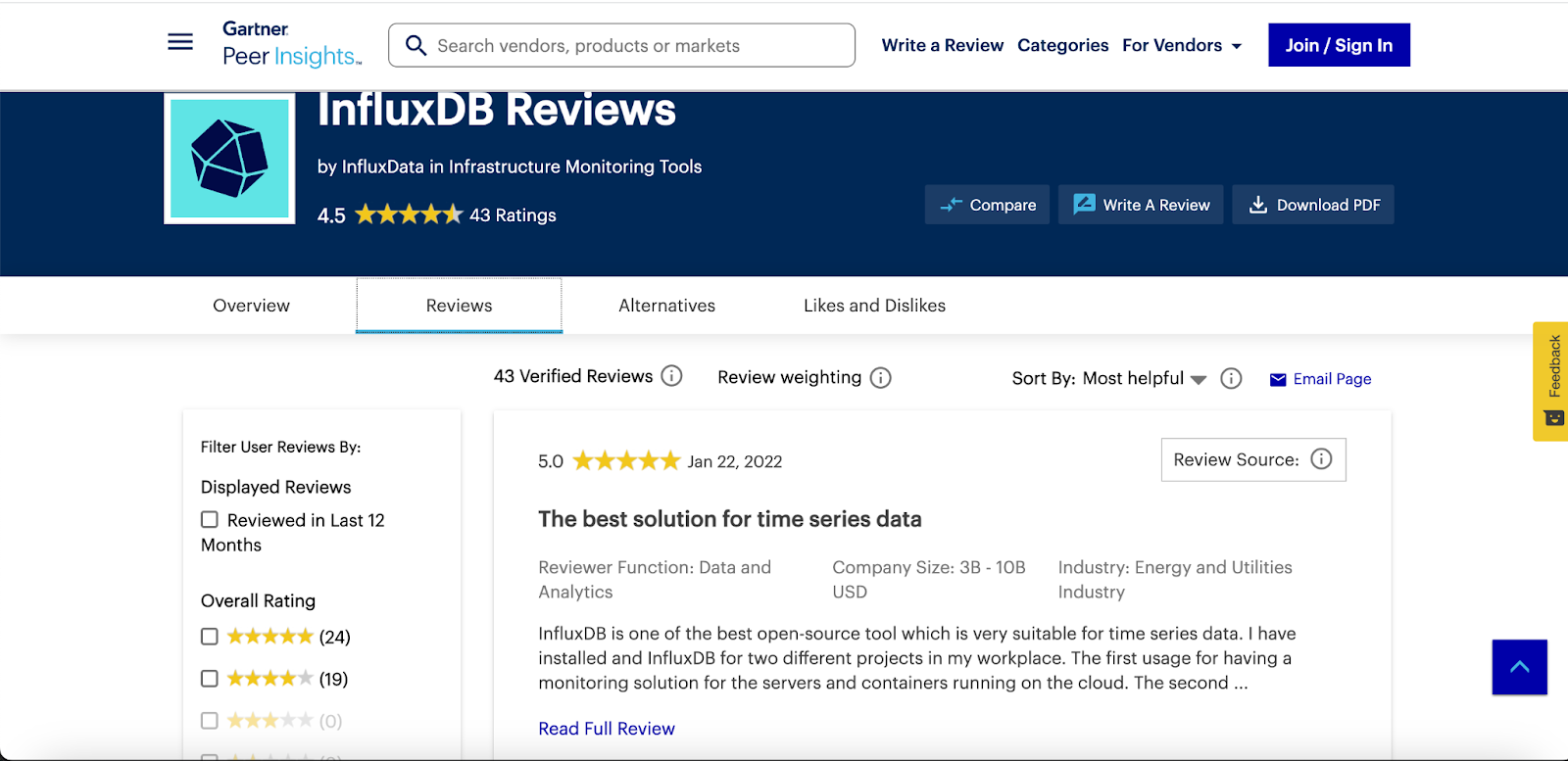Image resolution: width=1568 pixels, height=761 pixels.
Task: Open info icon beside Review weighting
Action: 881,378
